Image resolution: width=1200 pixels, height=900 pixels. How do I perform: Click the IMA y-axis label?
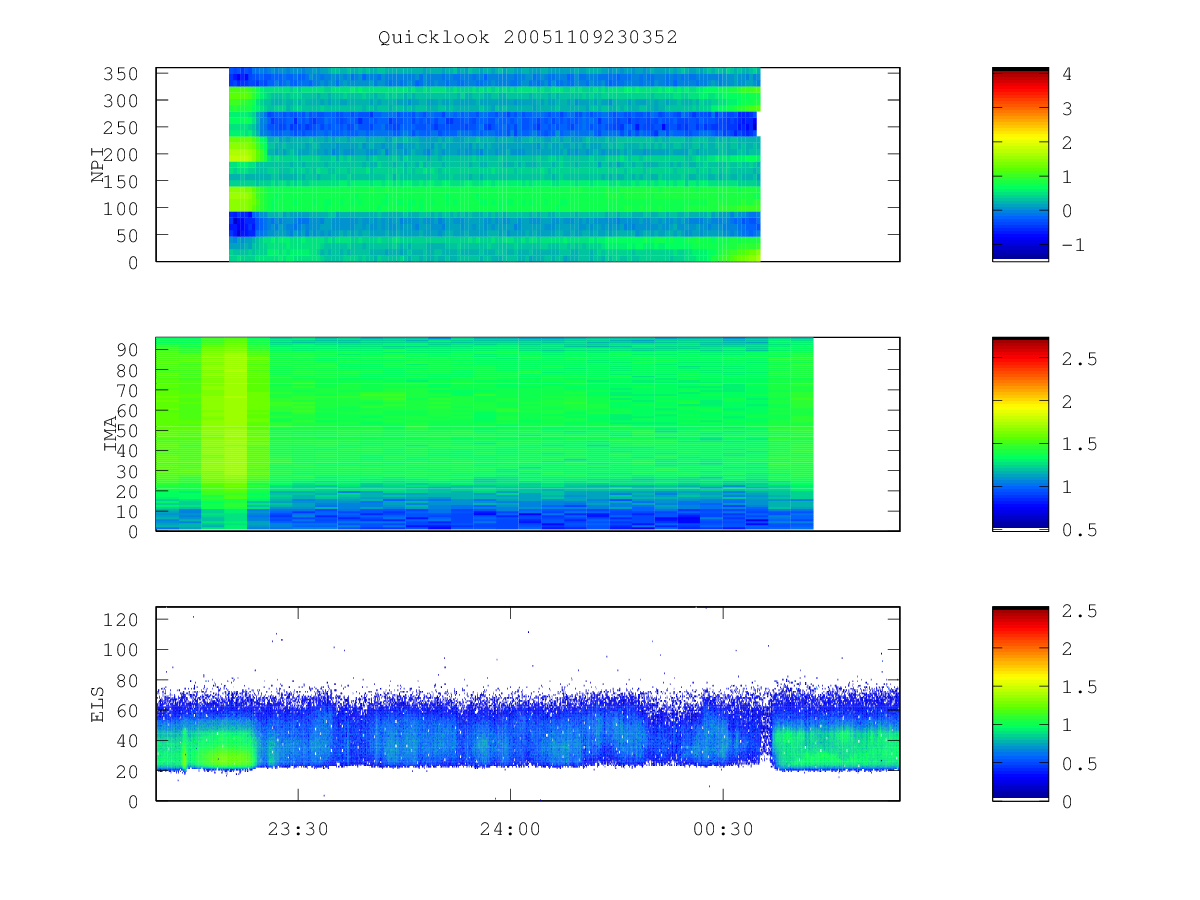click(110, 435)
